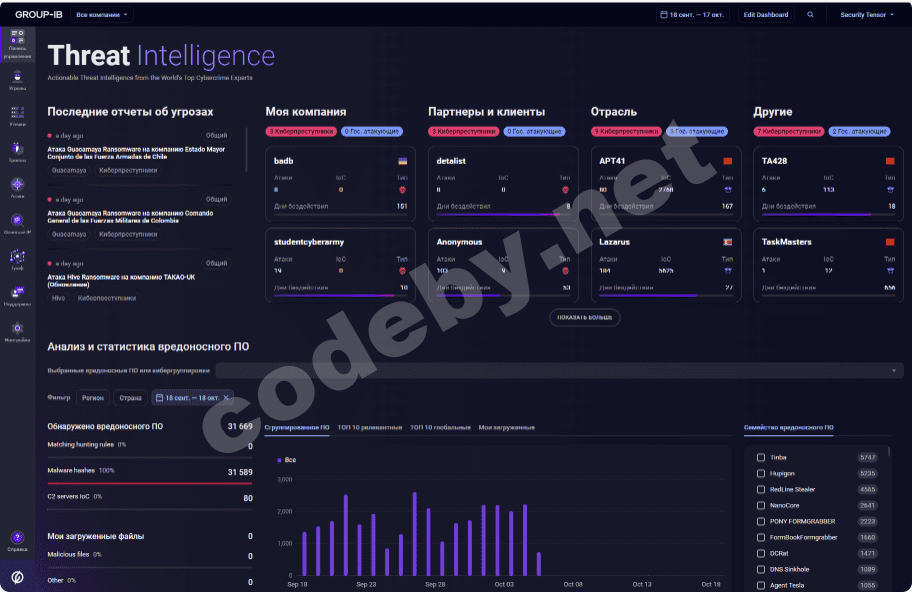This screenshot has height=592, width=912.
Task: Check the Agent Tesla checkbox
Action: 761,586
